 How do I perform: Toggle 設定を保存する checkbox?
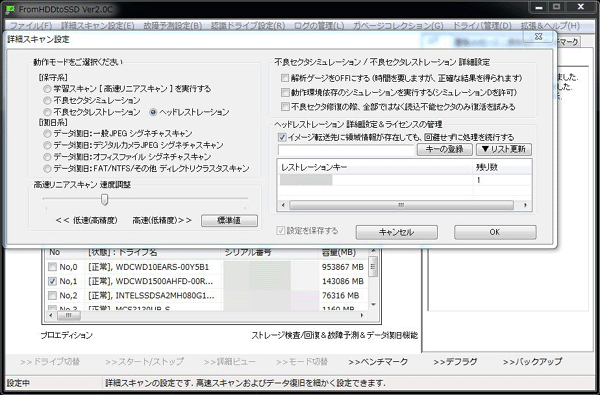(x=281, y=230)
